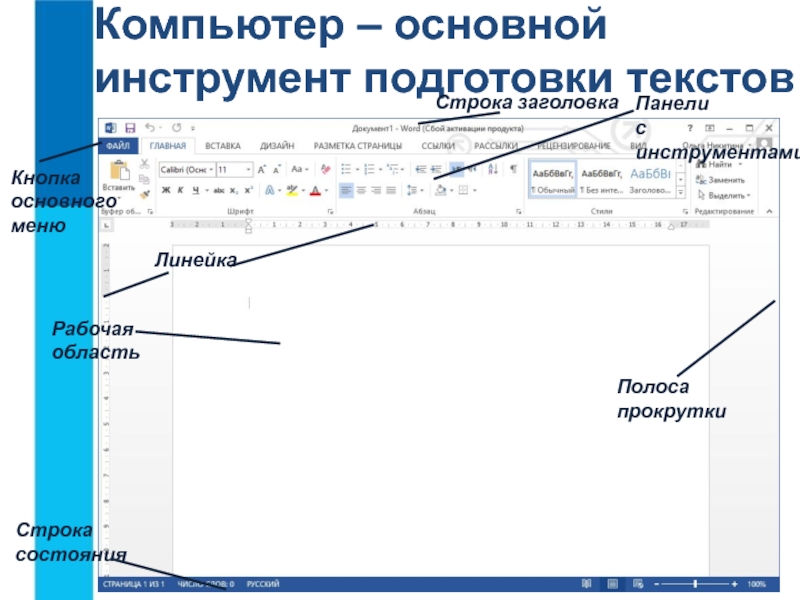The width and height of the screenshot is (800, 600).
Task: Expand the Styles gallery with the More arrow
Action: coord(681,192)
